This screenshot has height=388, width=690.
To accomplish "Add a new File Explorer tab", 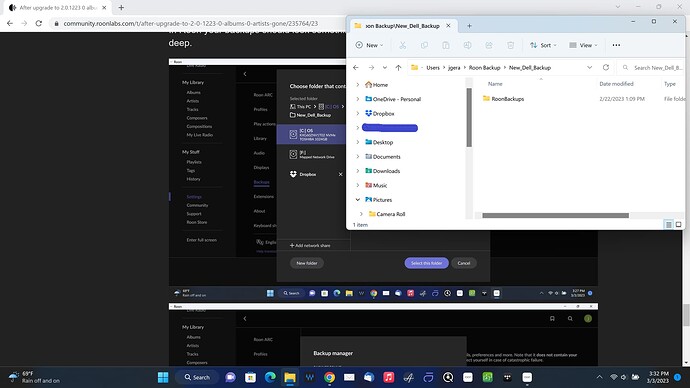I will [469, 26].
